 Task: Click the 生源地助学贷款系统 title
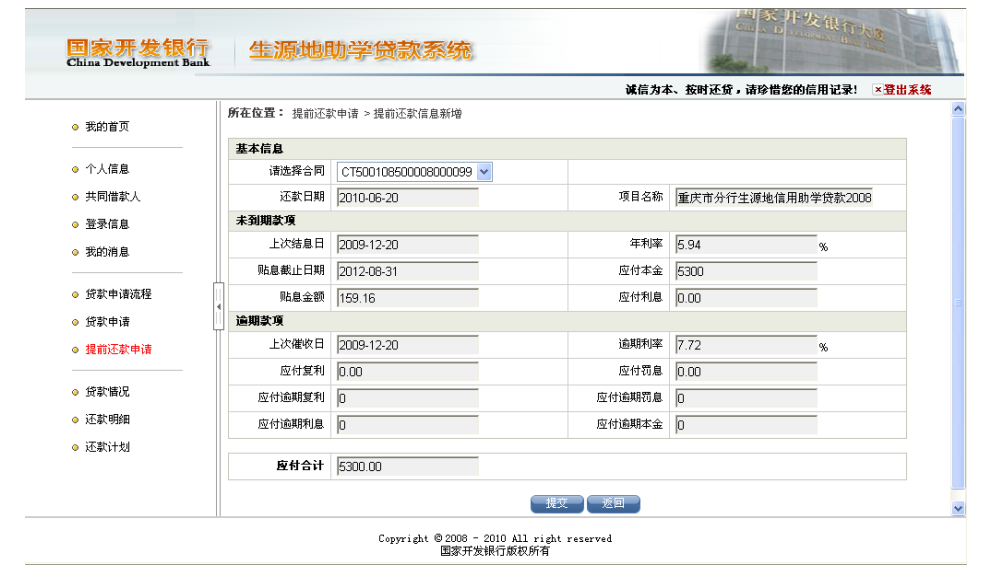coord(360,50)
